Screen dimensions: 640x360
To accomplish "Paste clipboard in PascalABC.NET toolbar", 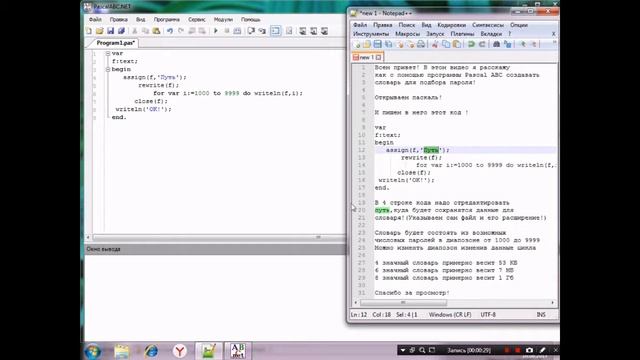I will pyautogui.click(x=156, y=31).
